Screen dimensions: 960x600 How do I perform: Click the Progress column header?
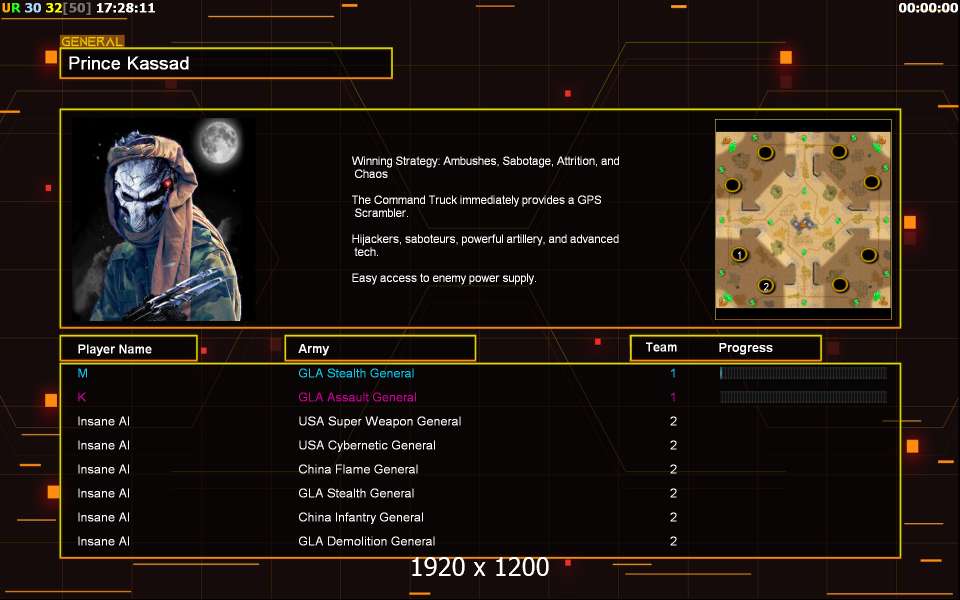coord(745,348)
